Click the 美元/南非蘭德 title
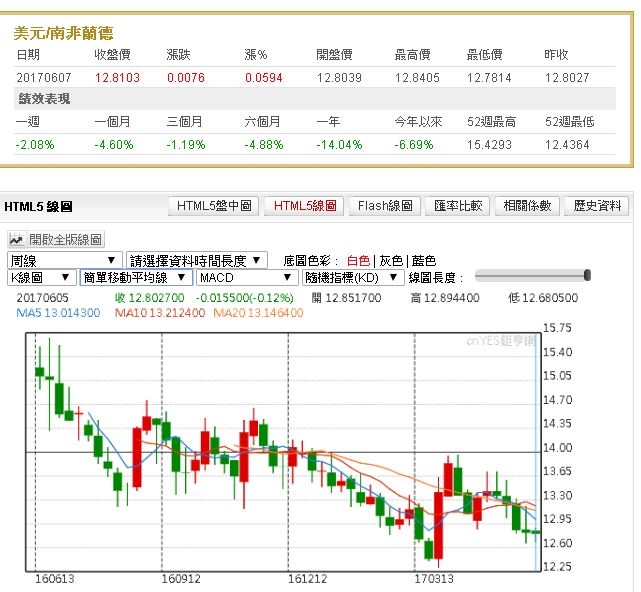Screen dimensions: 641x592 click(63, 33)
